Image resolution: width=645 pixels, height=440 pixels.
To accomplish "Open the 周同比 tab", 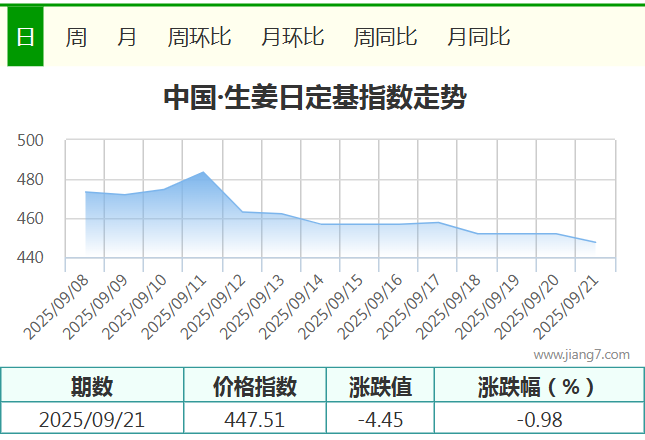I will [x=385, y=37].
